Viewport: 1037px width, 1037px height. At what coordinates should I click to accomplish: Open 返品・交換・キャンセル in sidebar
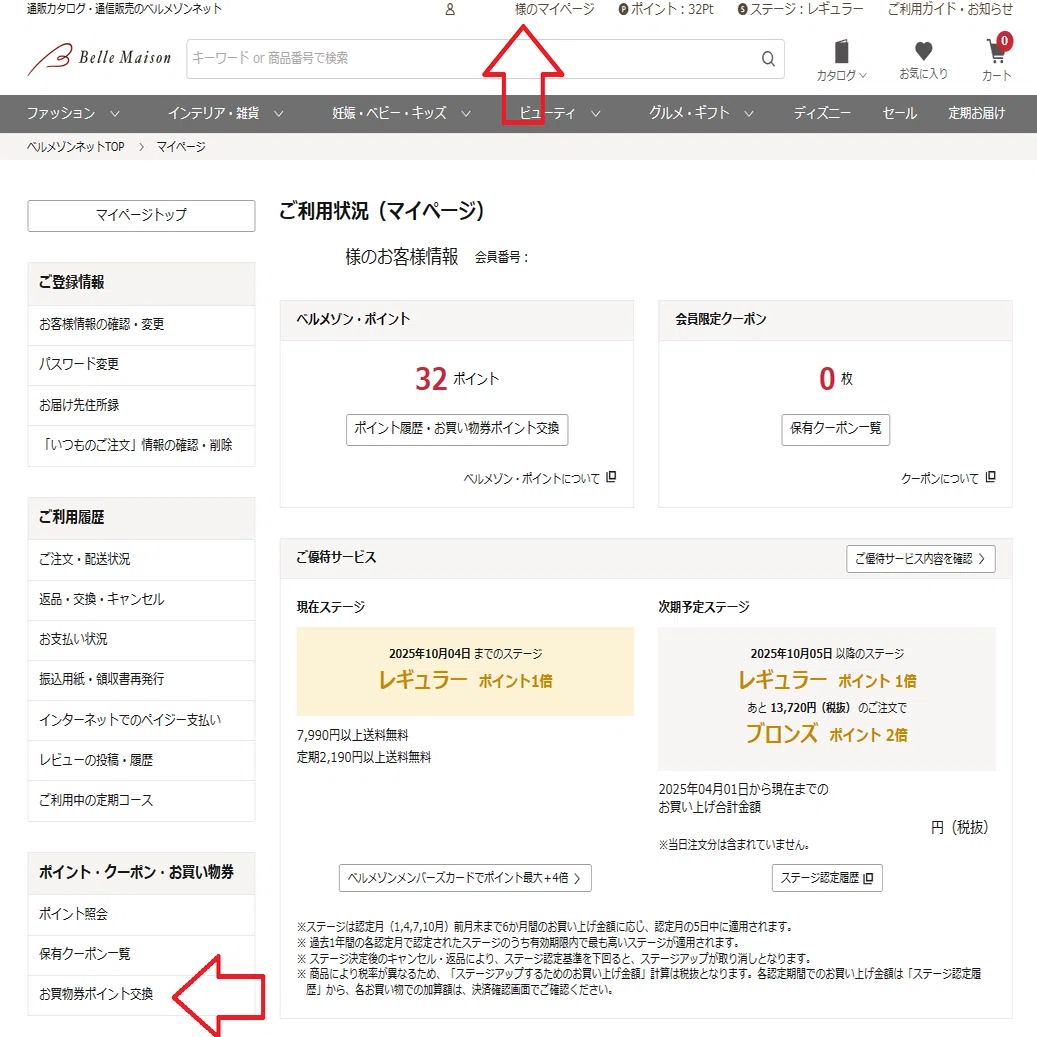141,599
